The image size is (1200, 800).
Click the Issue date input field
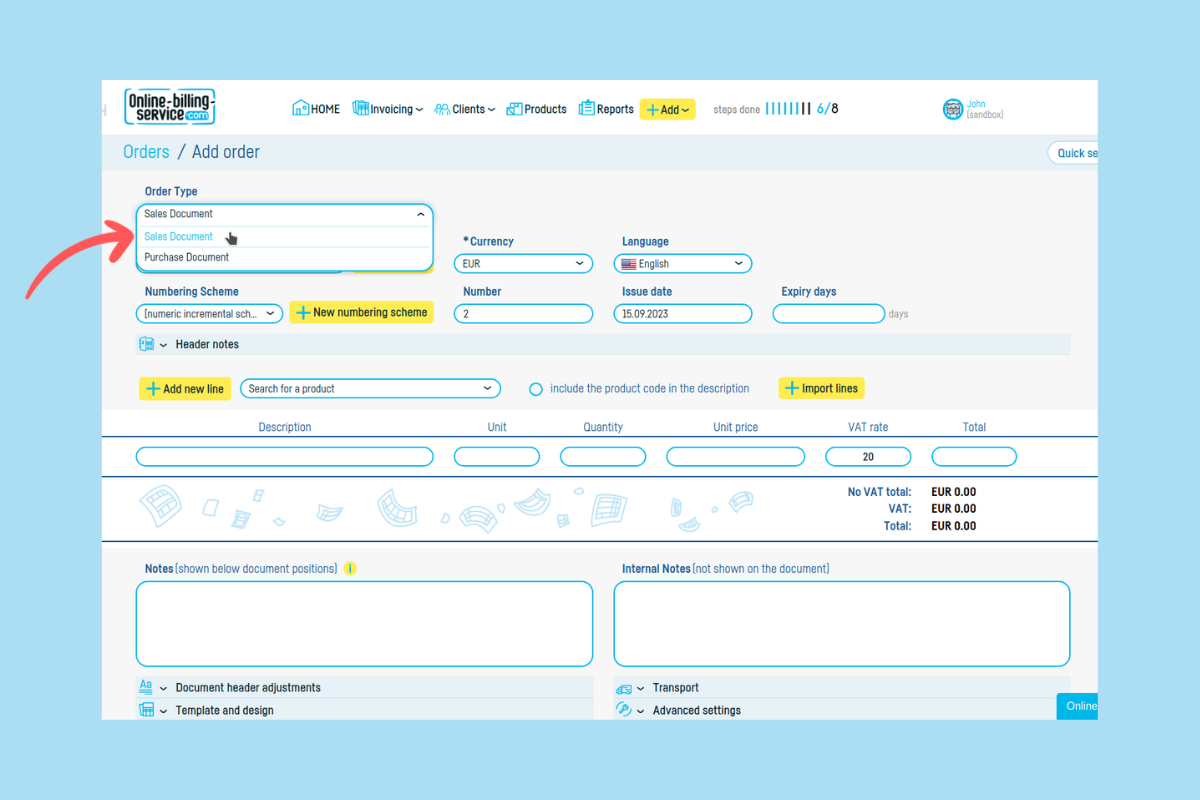pos(682,314)
